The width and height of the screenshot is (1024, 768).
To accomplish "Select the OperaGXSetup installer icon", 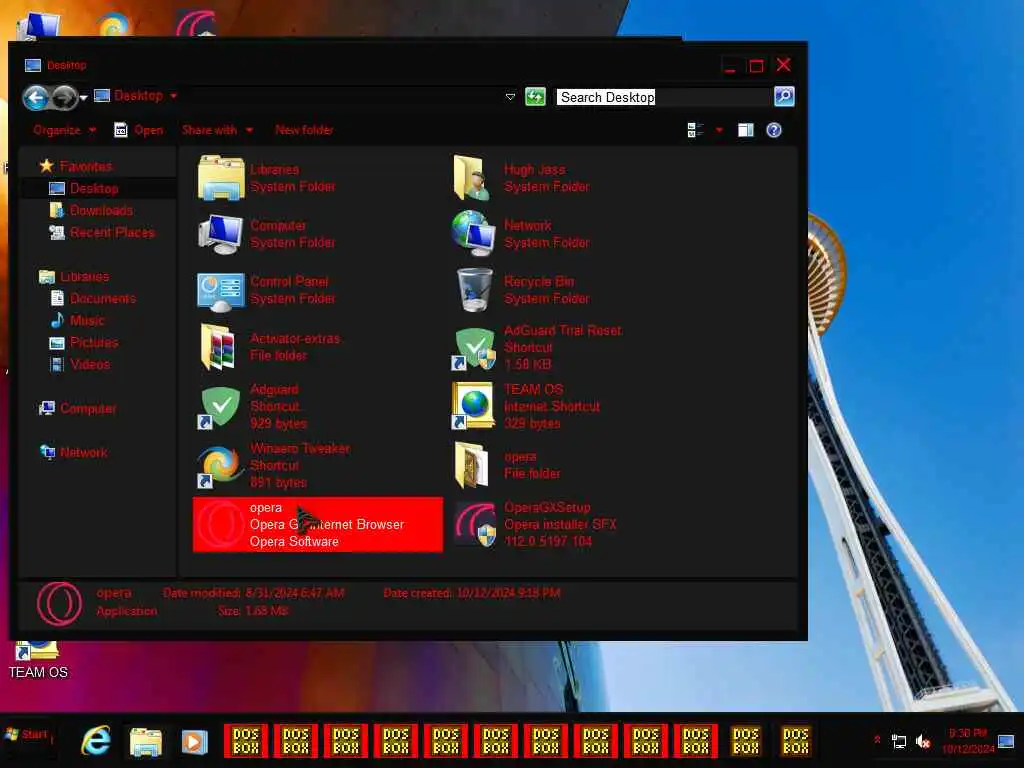I will click(475, 524).
